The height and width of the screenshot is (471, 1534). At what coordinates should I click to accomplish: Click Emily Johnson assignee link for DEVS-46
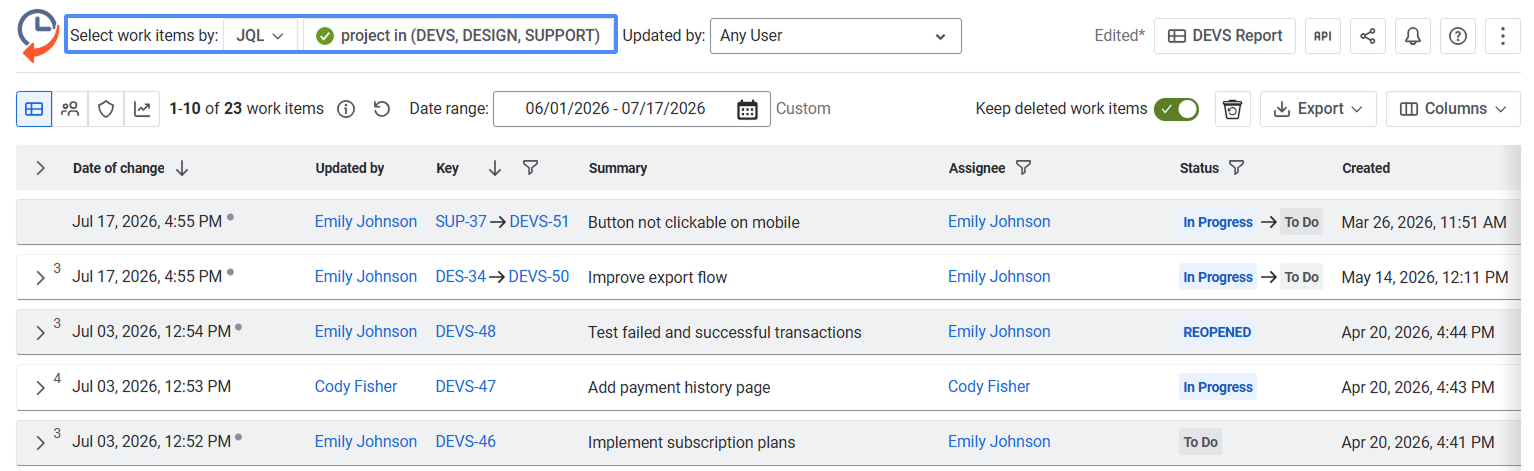999,442
